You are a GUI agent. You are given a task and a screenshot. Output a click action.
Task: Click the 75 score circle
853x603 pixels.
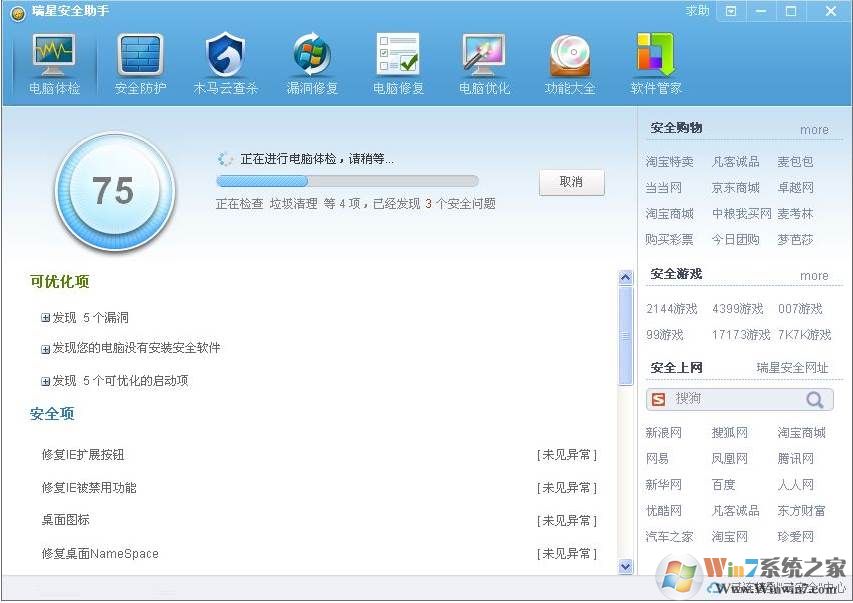click(x=114, y=192)
